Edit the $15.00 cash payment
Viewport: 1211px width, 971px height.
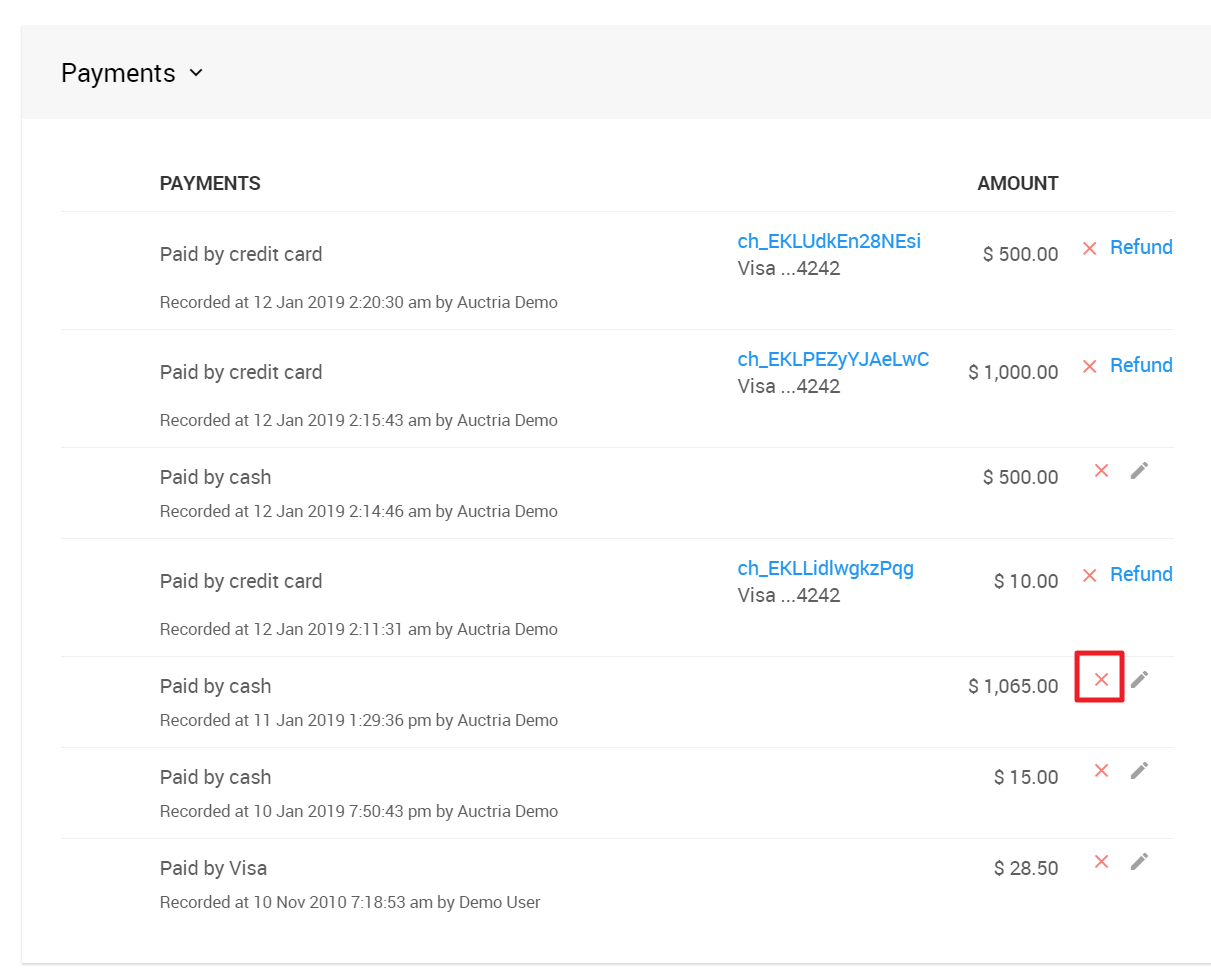coord(1139,771)
